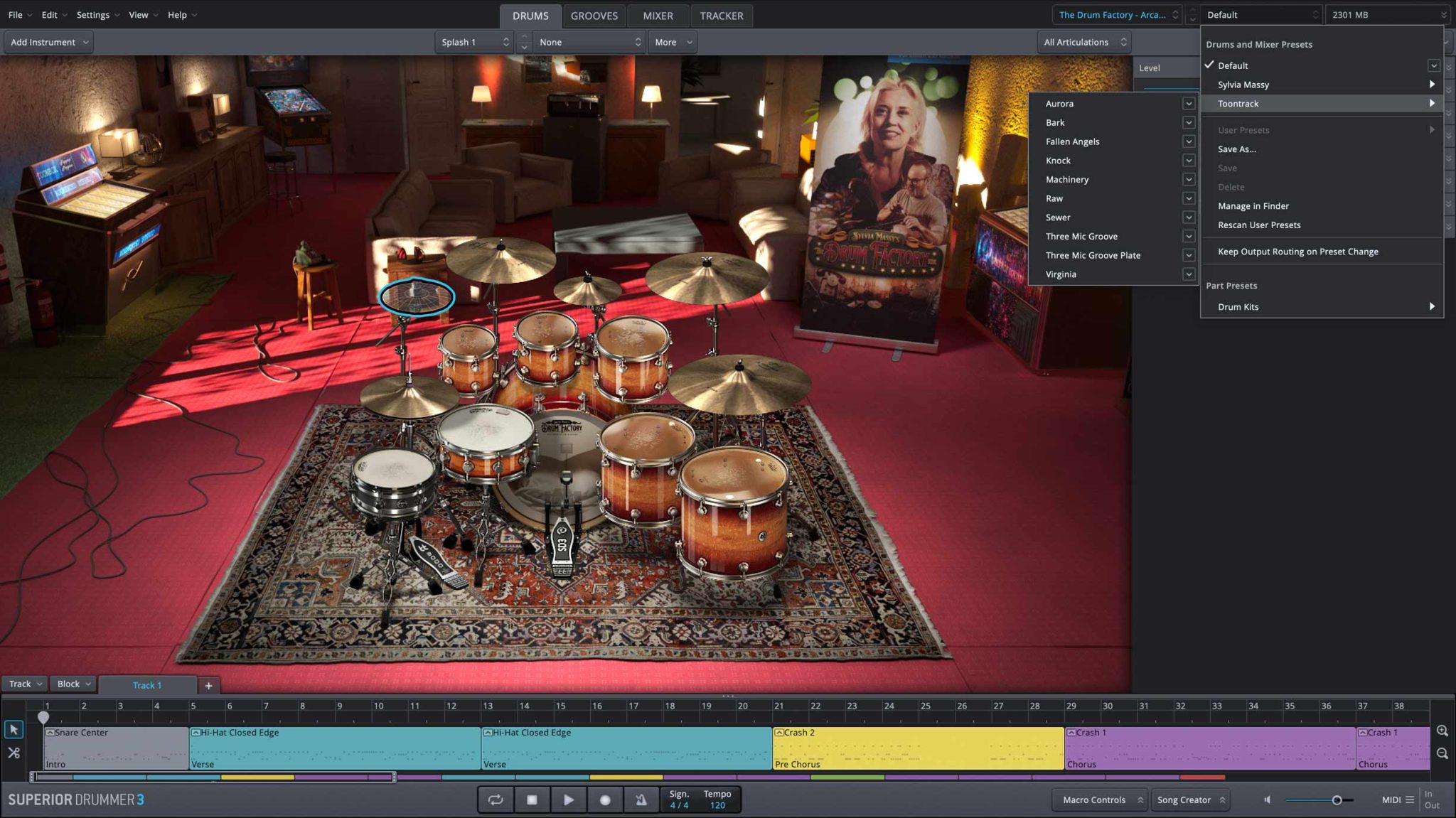Expand the All Articulations dropdown
Screen dimensions: 1456x818
tap(1085, 42)
